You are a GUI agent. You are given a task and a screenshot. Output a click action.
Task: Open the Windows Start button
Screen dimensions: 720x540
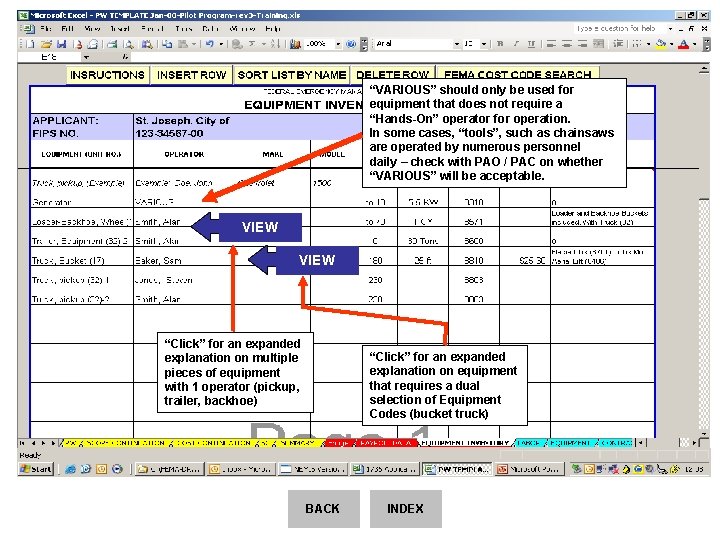[x=36, y=469]
